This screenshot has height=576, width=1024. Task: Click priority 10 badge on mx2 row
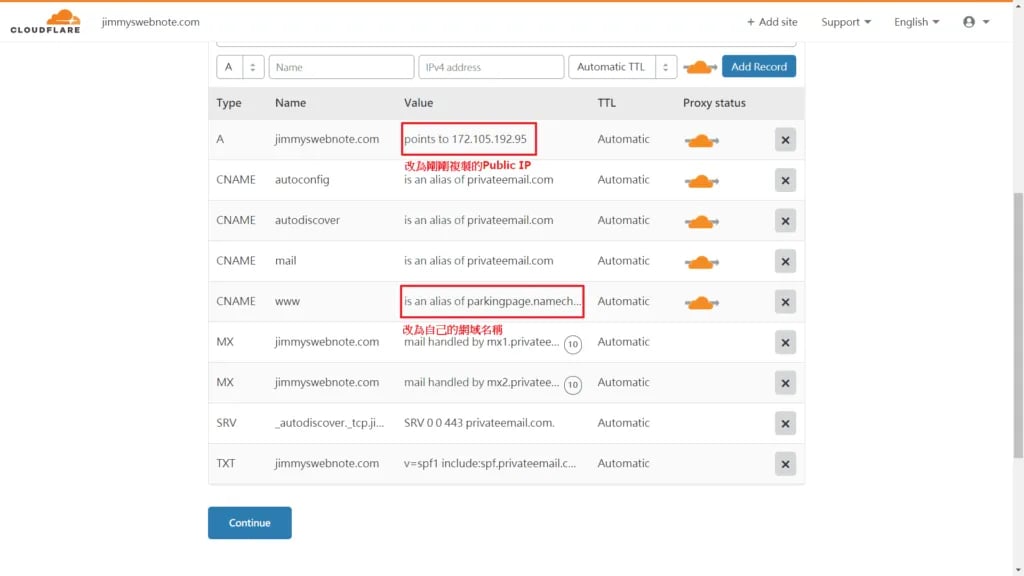pyautogui.click(x=573, y=385)
